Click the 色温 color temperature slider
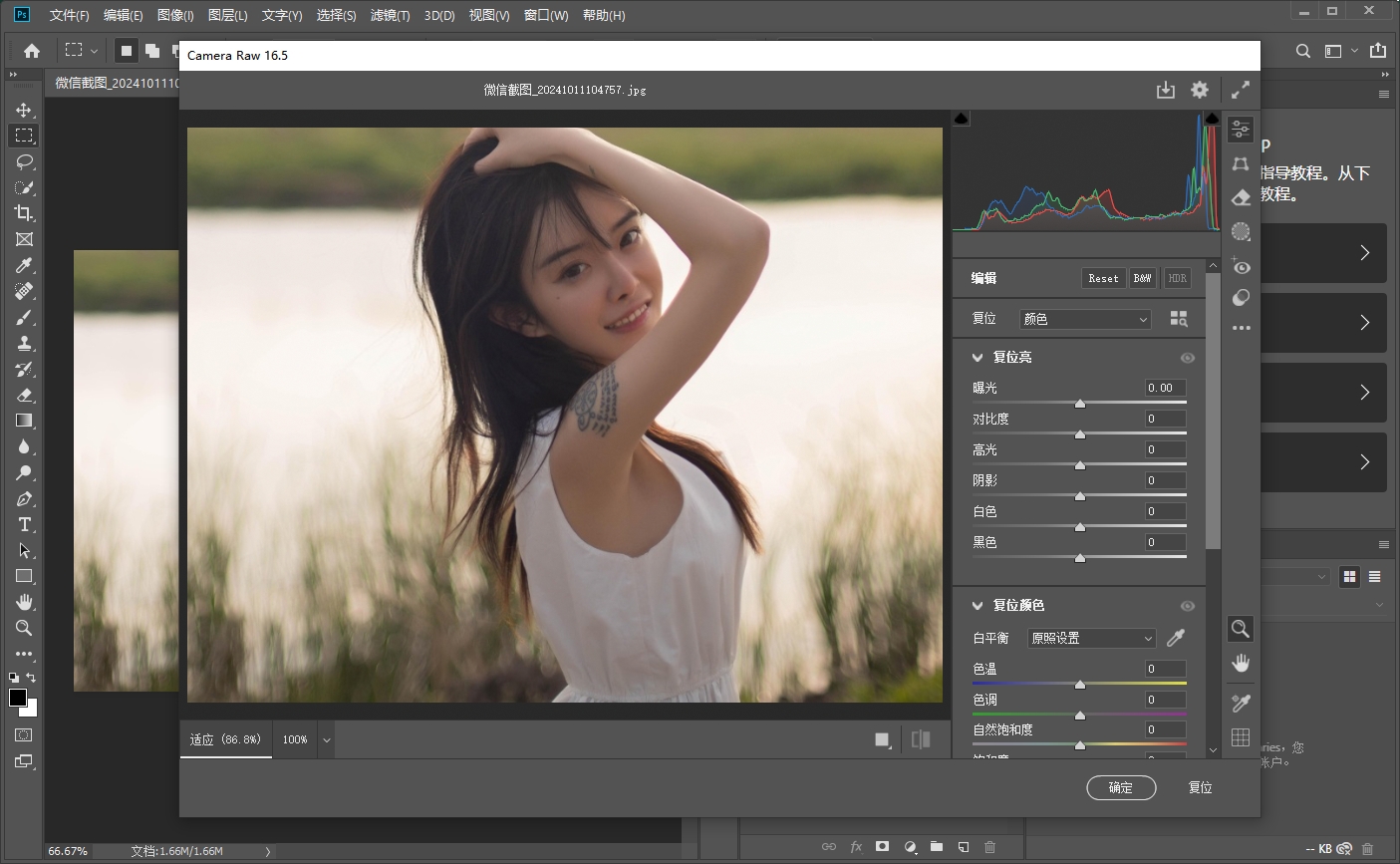1400x864 pixels. click(x=1079, y=684)
